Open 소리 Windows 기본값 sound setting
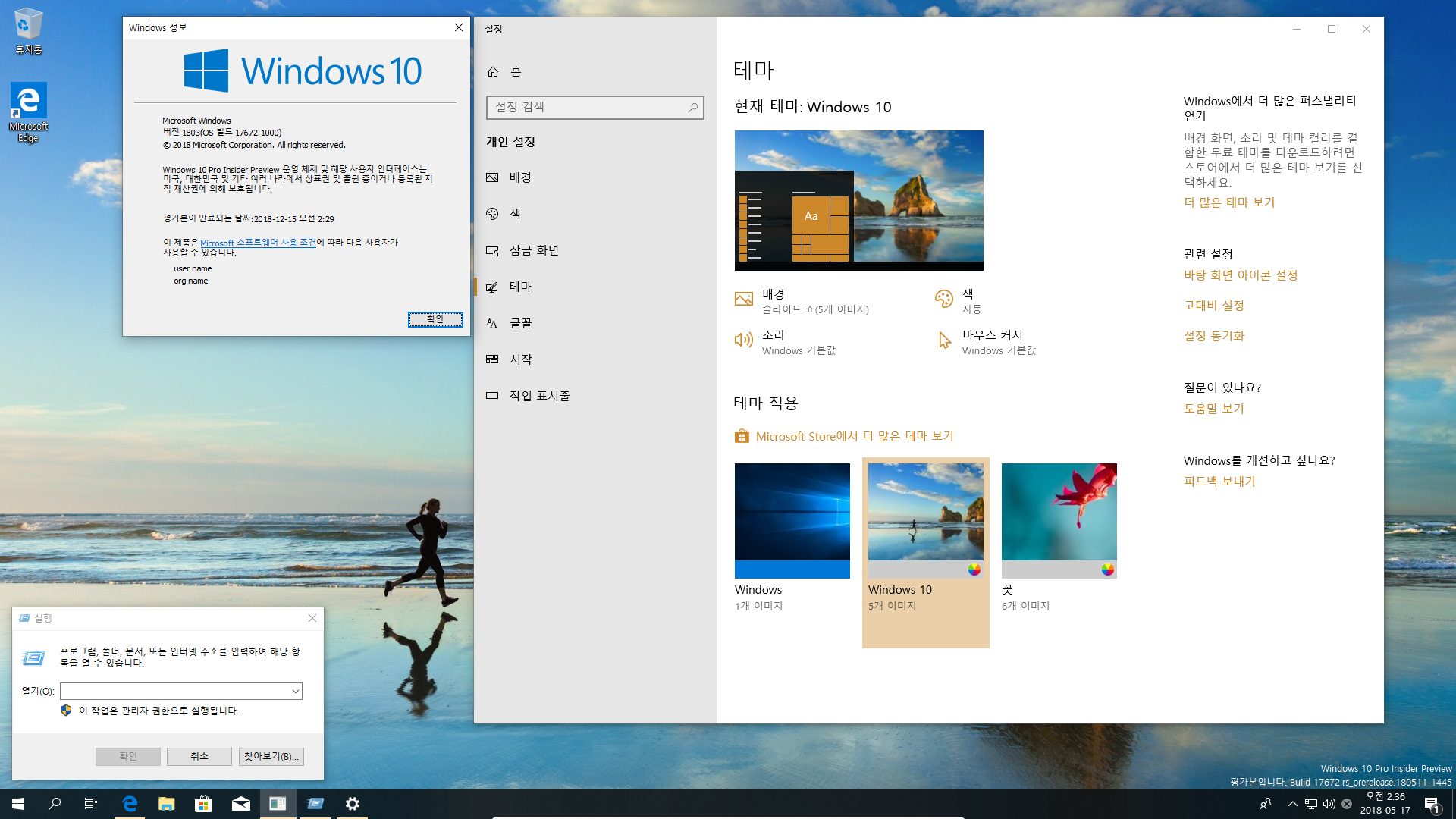Screen dimensions: 1456x819 tap(785, 342)
